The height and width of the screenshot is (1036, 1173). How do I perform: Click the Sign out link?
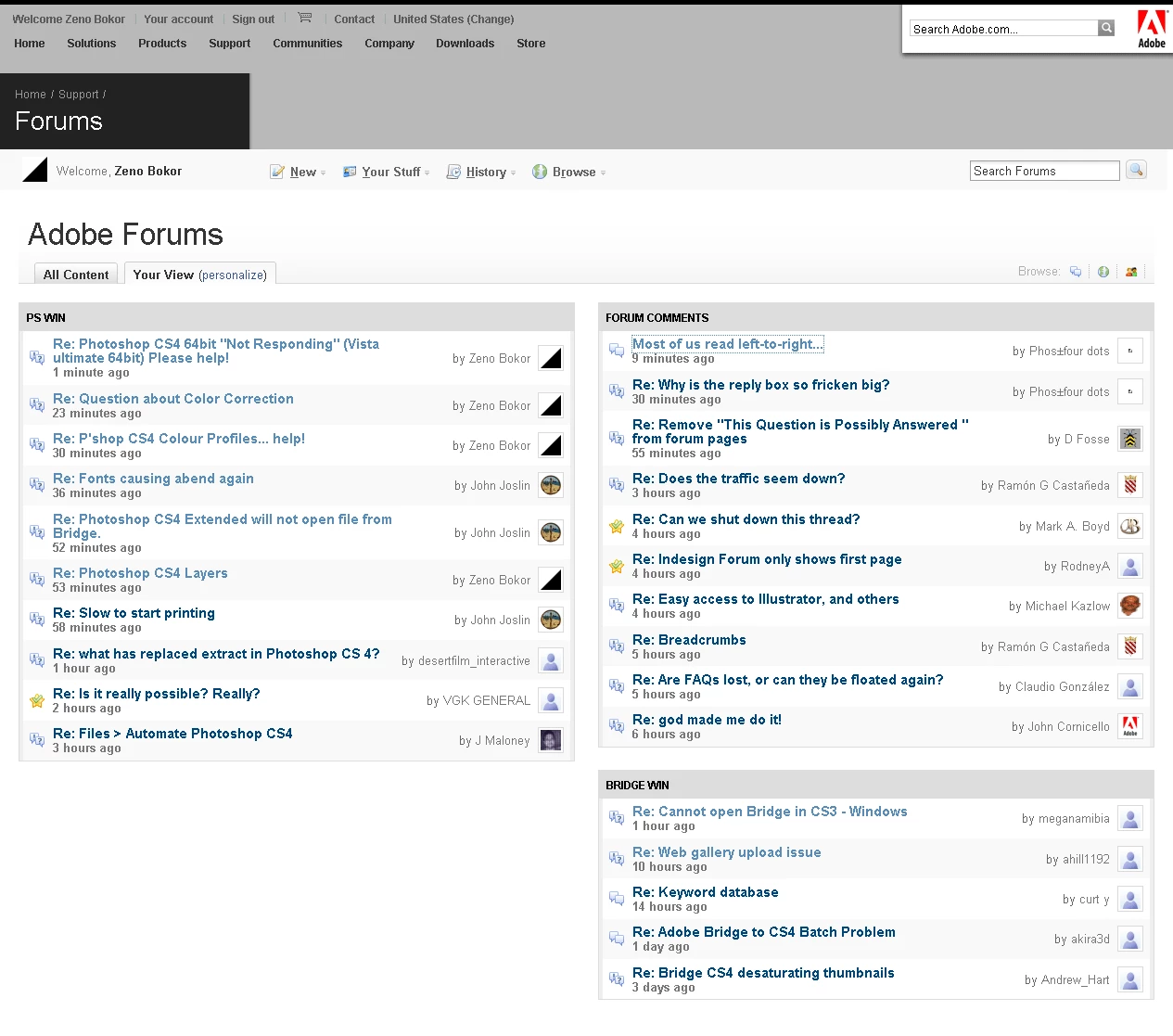coord(253,19)
